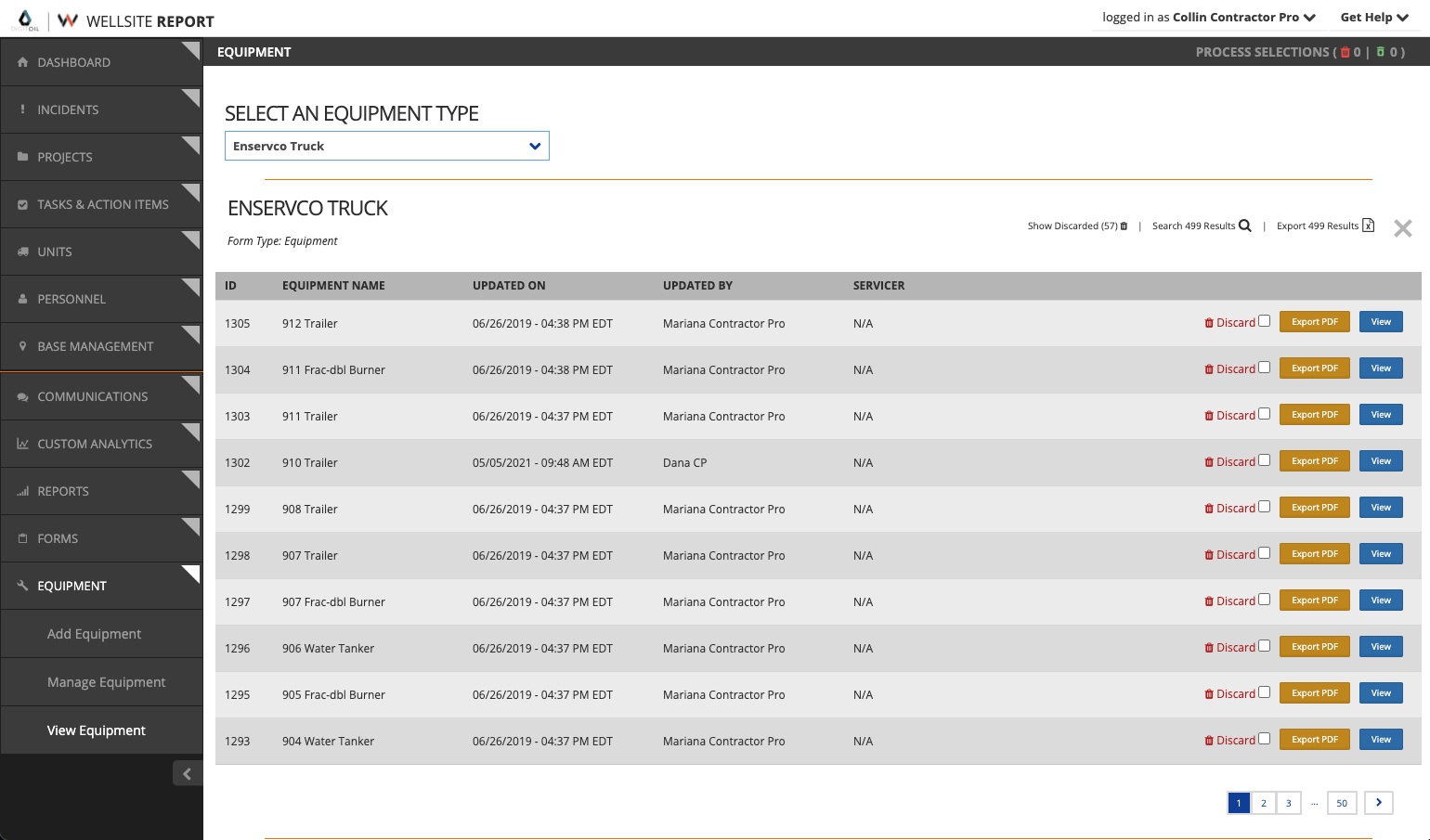Click the Discard trash icon for 912 Trailer
Image resolution: width=1430 pixels, height=840 pixels.
click(x=1209, y=323)
